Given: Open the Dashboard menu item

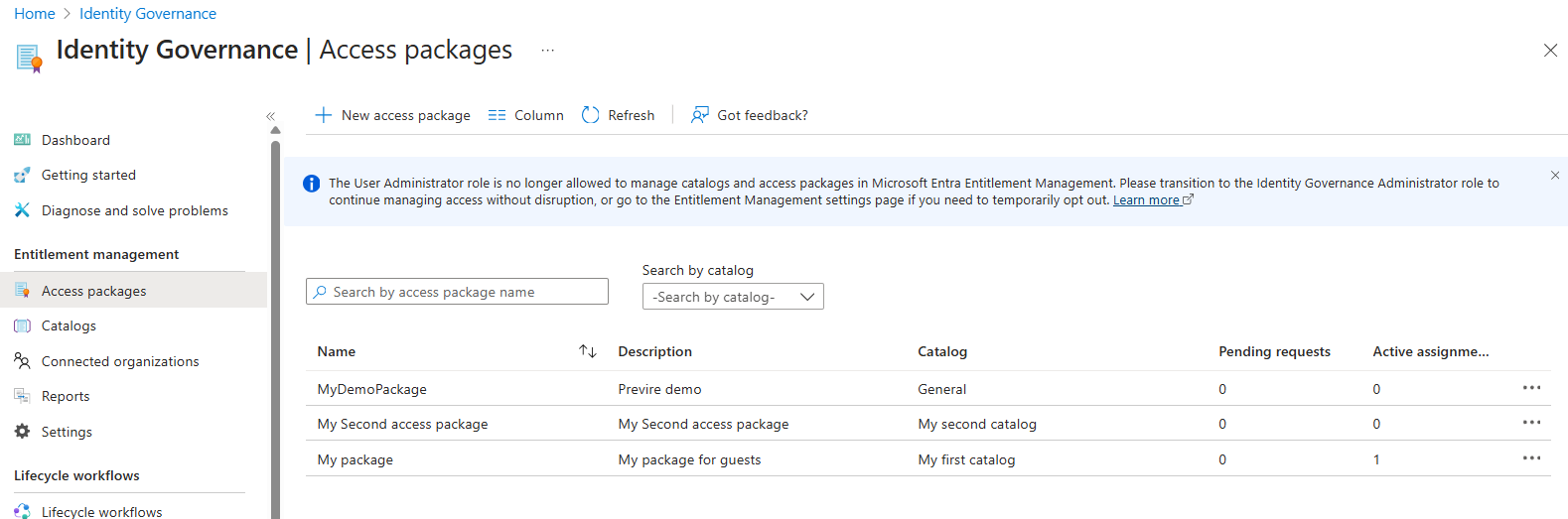Looking at the screenshot, I should point(75,140).
